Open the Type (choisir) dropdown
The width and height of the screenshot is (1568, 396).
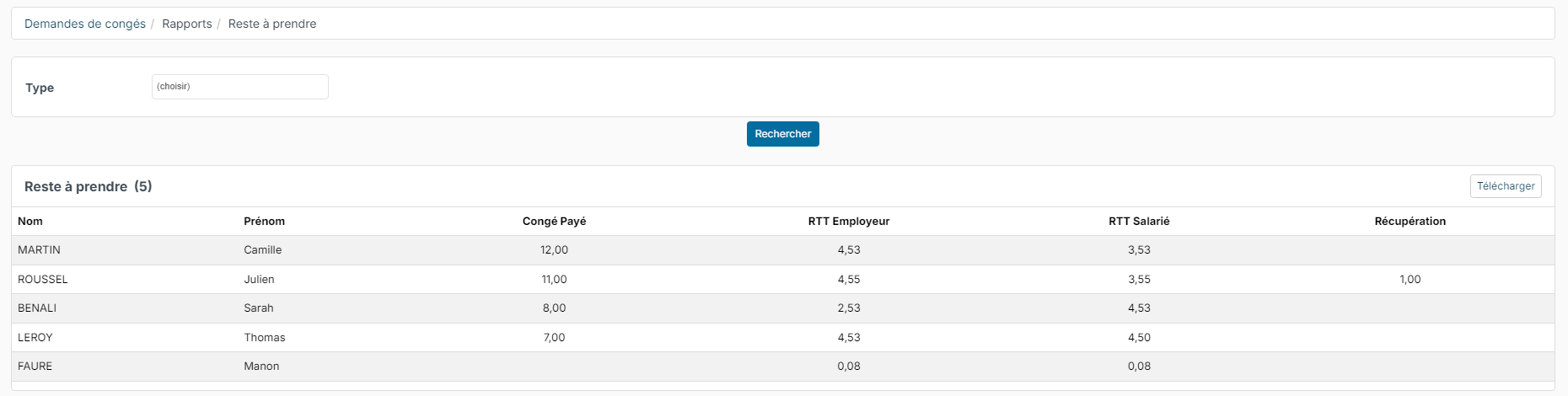coord(240,87)
